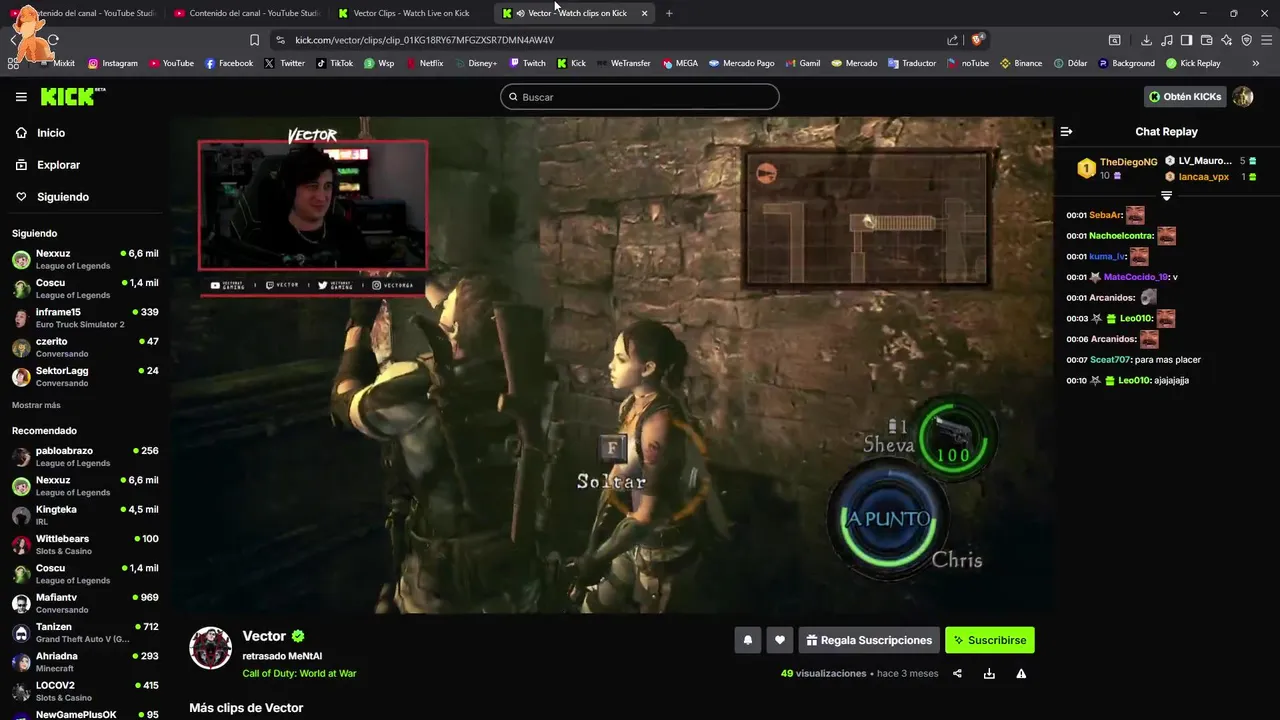1280x720 pixels.
Task: Open a new browser tab
Action: click(669, 13)
